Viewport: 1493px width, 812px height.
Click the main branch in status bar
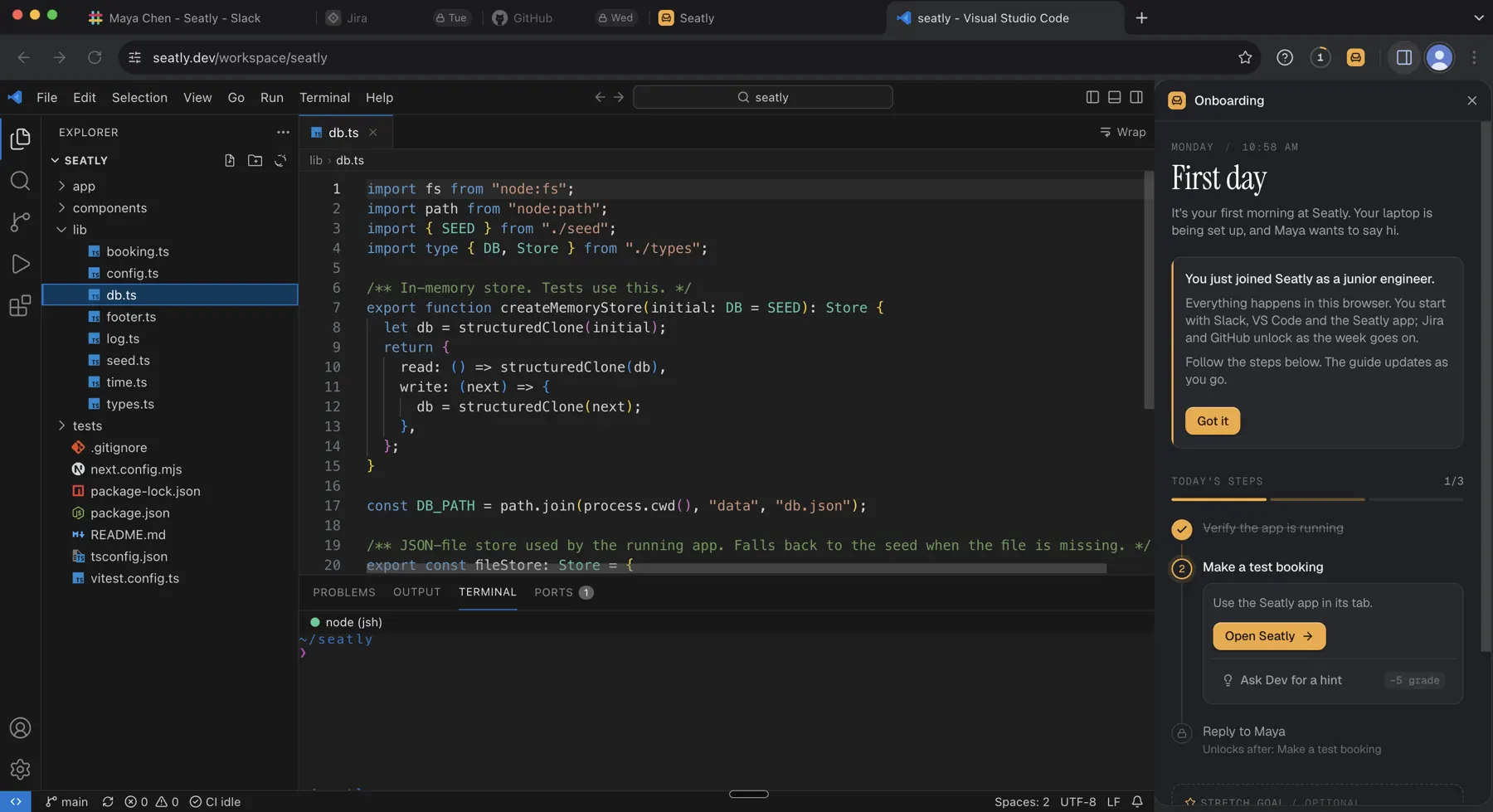coord(66,801)
